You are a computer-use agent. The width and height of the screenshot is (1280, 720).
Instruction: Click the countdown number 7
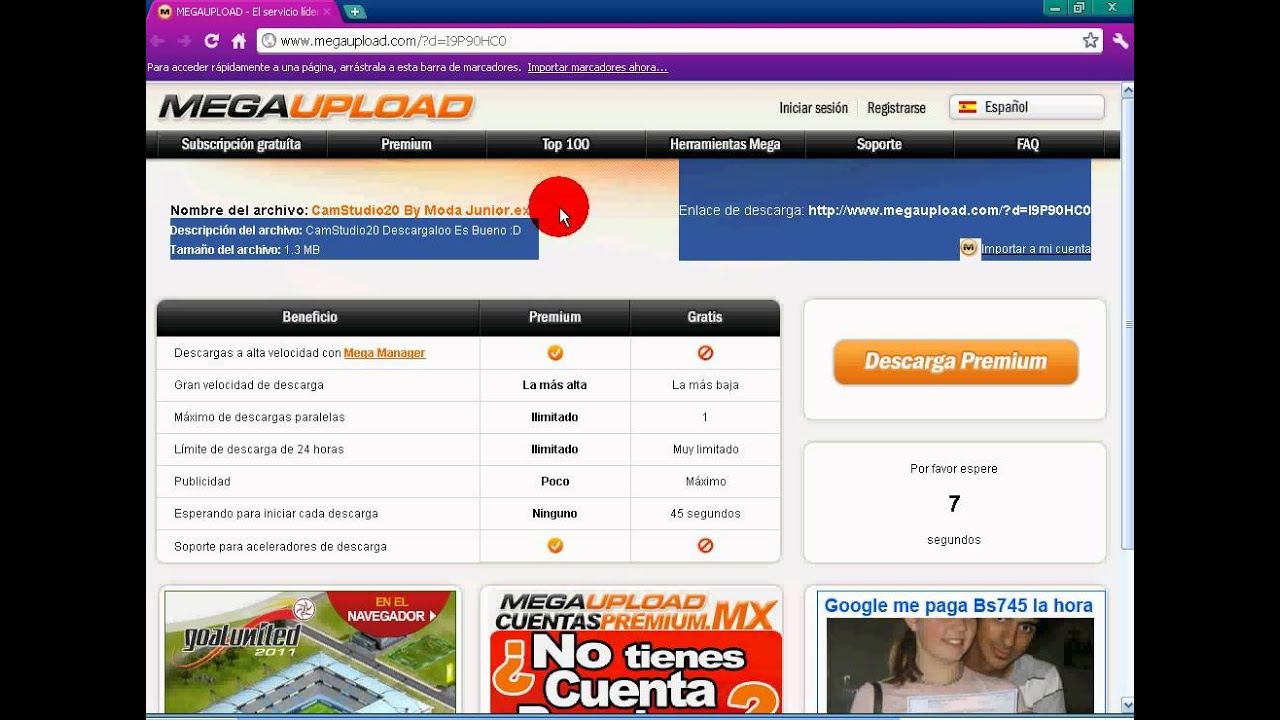(x=954, y=504)
